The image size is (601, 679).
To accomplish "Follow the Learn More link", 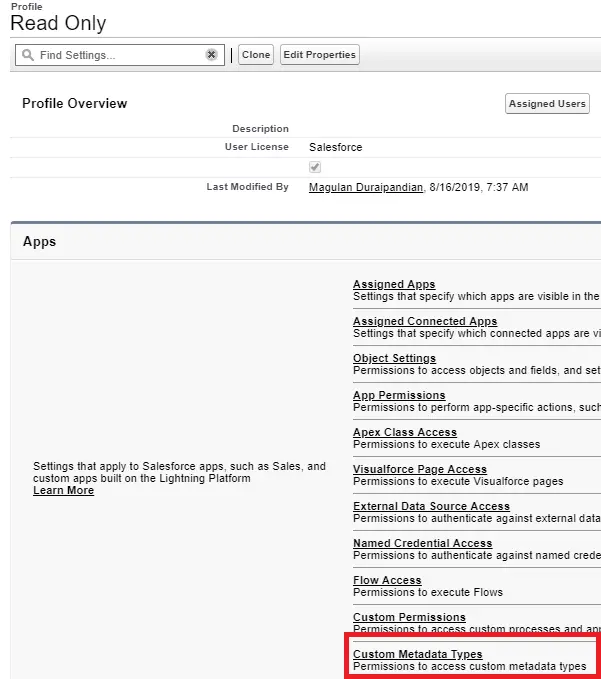I will click(x=64, y=490).
